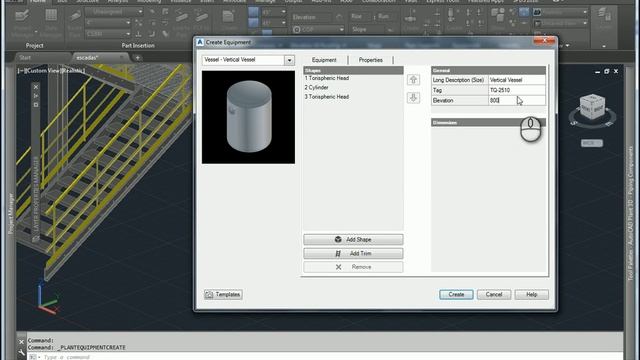Close the Layer Properties Manager palette

point(36,87)
